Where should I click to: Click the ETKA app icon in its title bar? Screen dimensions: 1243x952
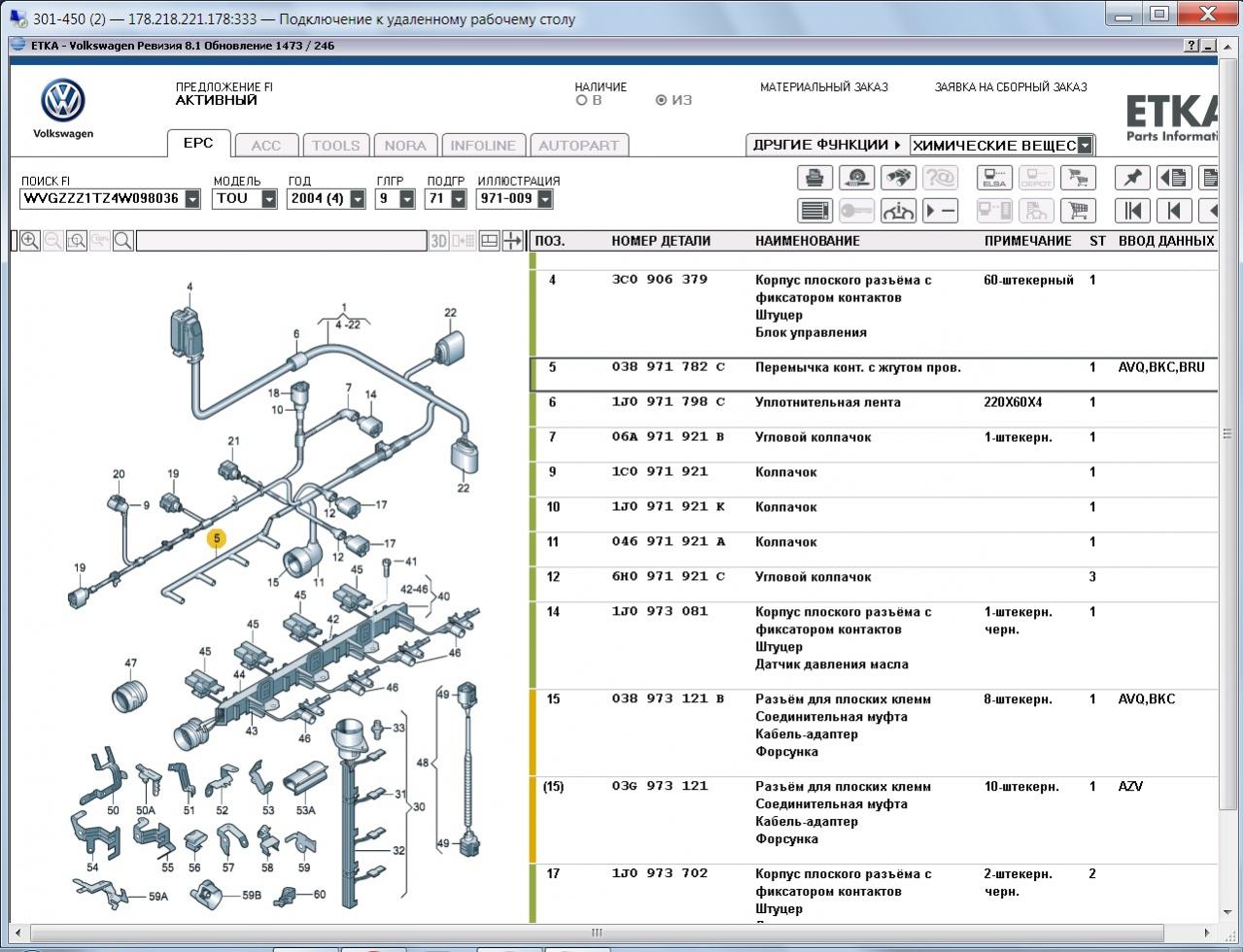(x=19, y=46)
